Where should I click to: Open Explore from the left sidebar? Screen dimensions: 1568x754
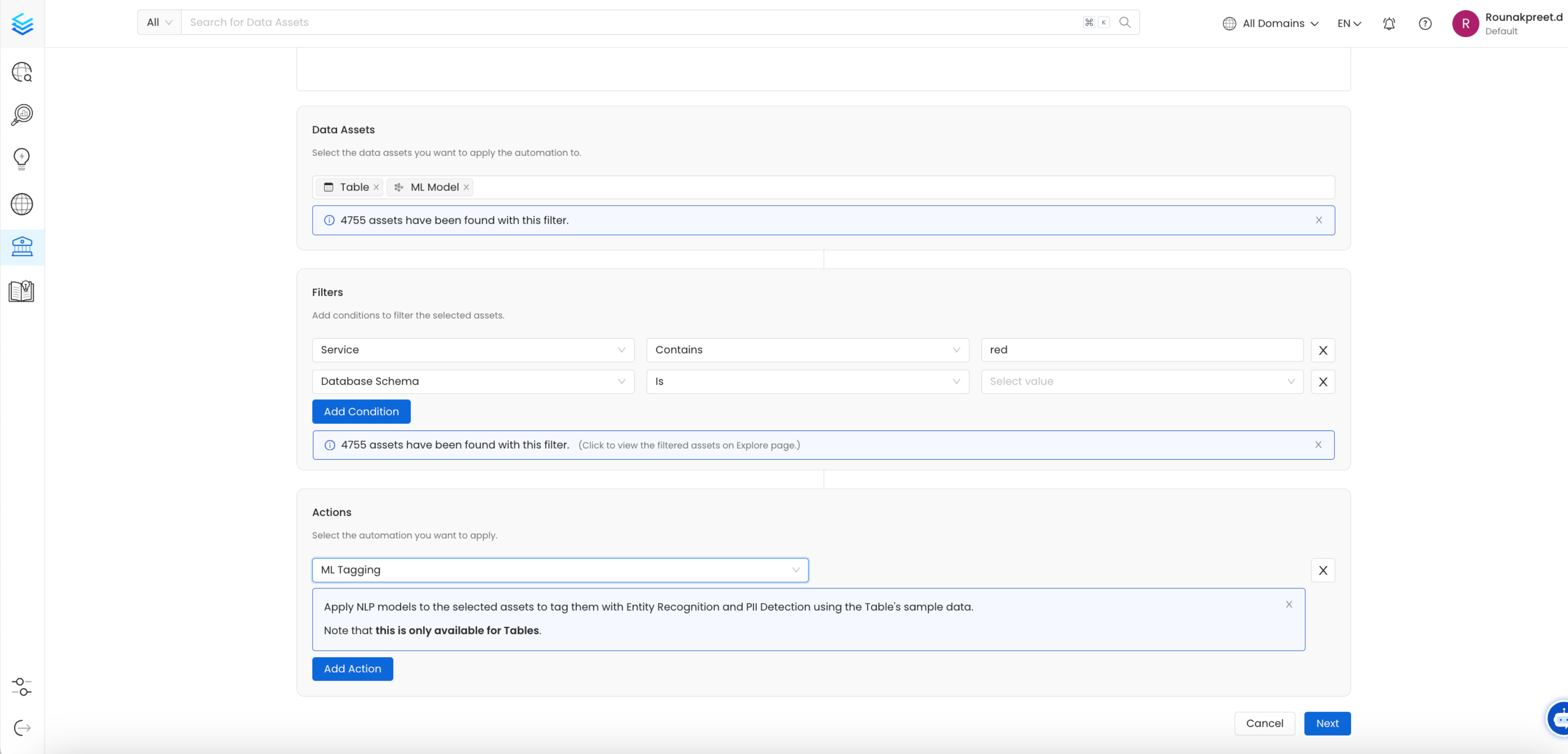(x=22, y=72)
